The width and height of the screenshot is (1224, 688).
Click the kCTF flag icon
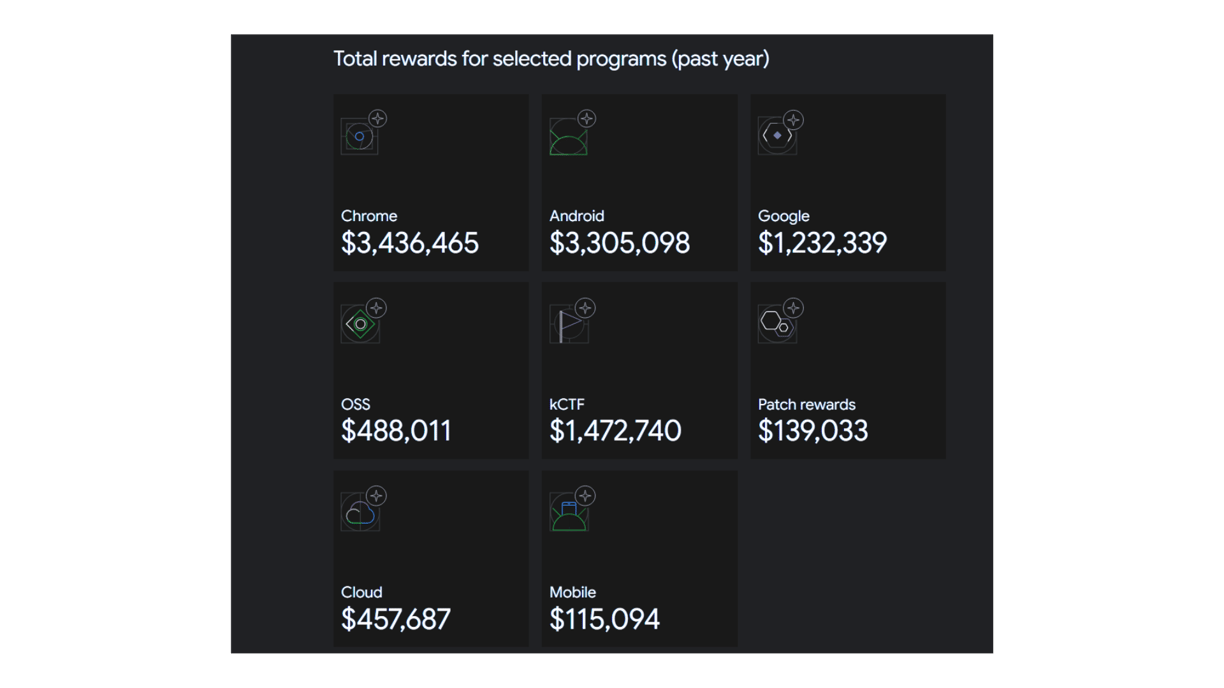[572, 321]
